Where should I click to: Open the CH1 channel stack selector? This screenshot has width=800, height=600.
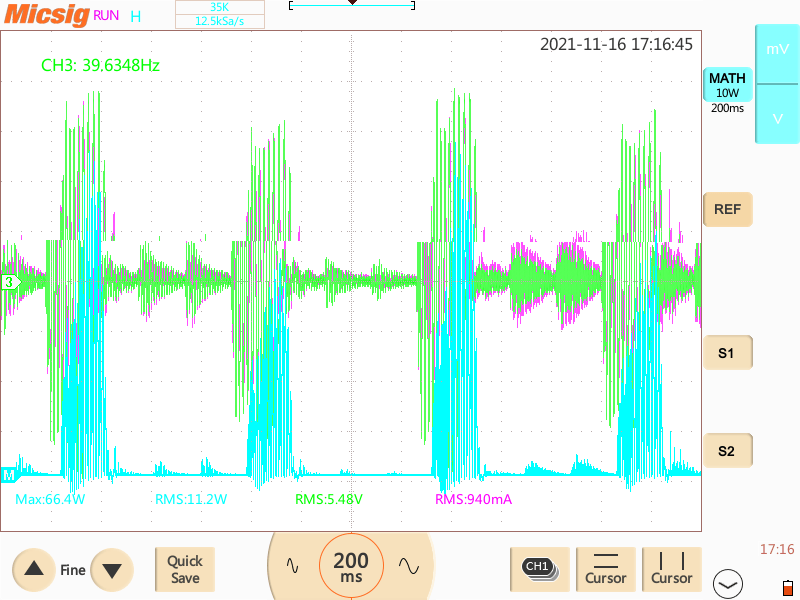[x=540, y=569]
